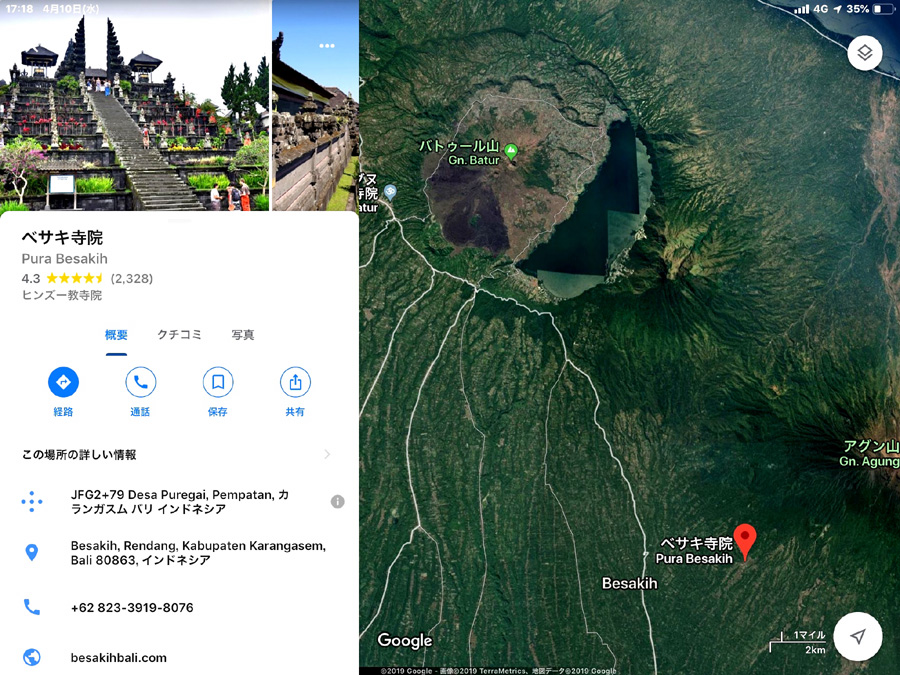Screen dimensions: 900x675
Task: Select the 概要 overview tab
Action: click(116, 335)
